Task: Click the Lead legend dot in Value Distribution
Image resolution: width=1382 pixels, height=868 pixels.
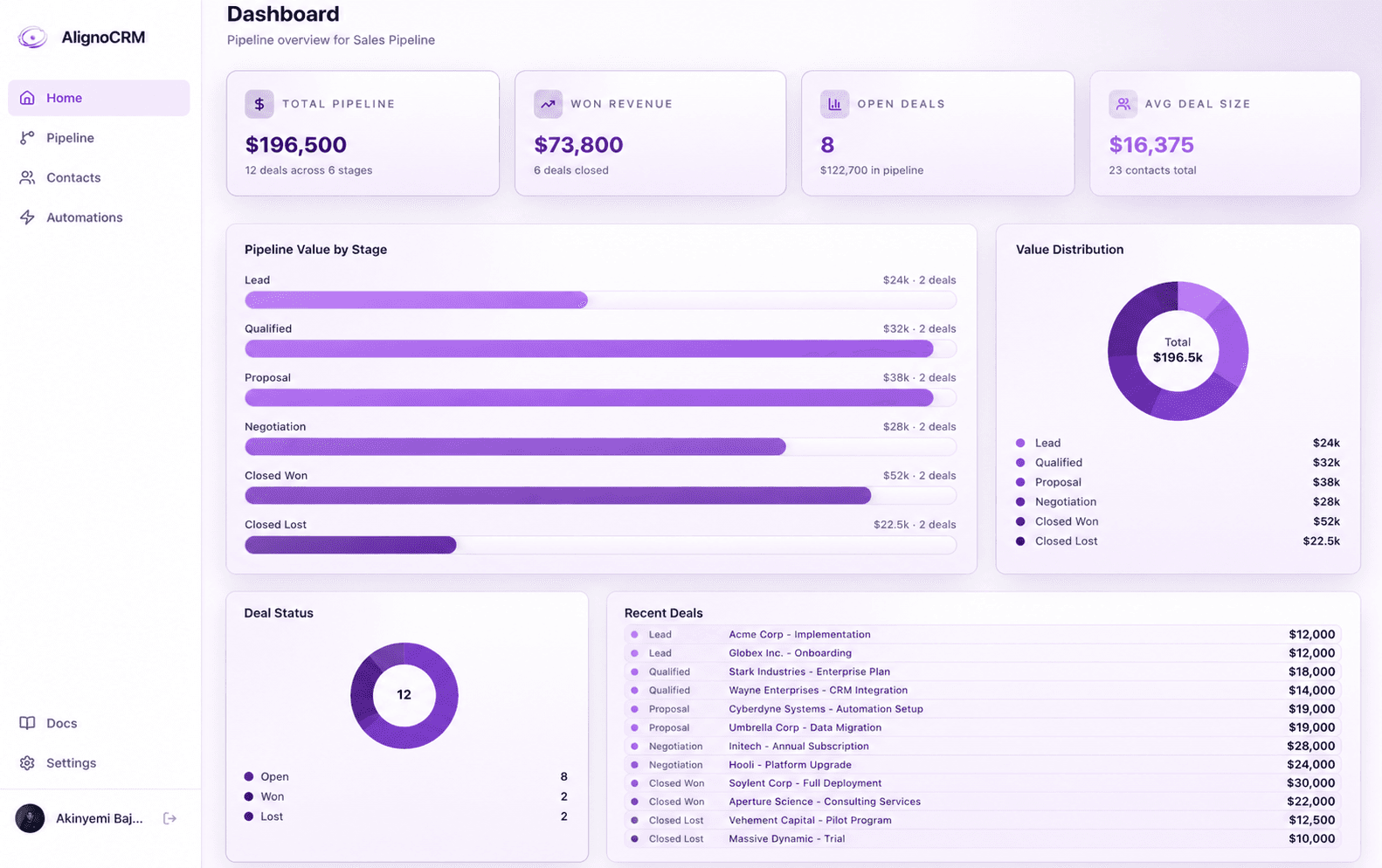Action: pos(1020,443)
